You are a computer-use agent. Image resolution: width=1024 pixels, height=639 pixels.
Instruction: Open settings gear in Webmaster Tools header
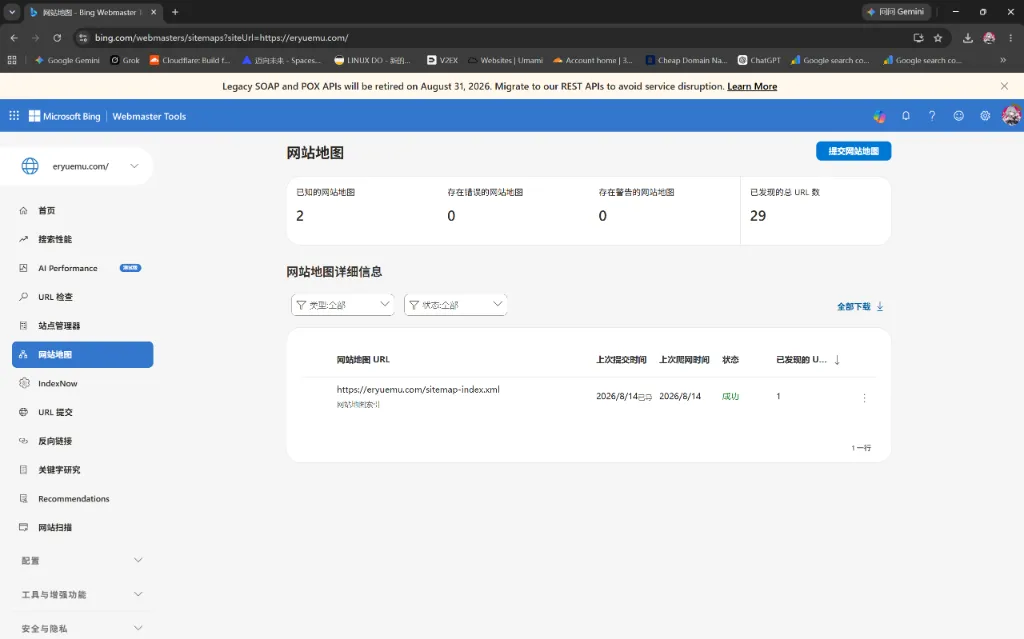tap(985, 116)
